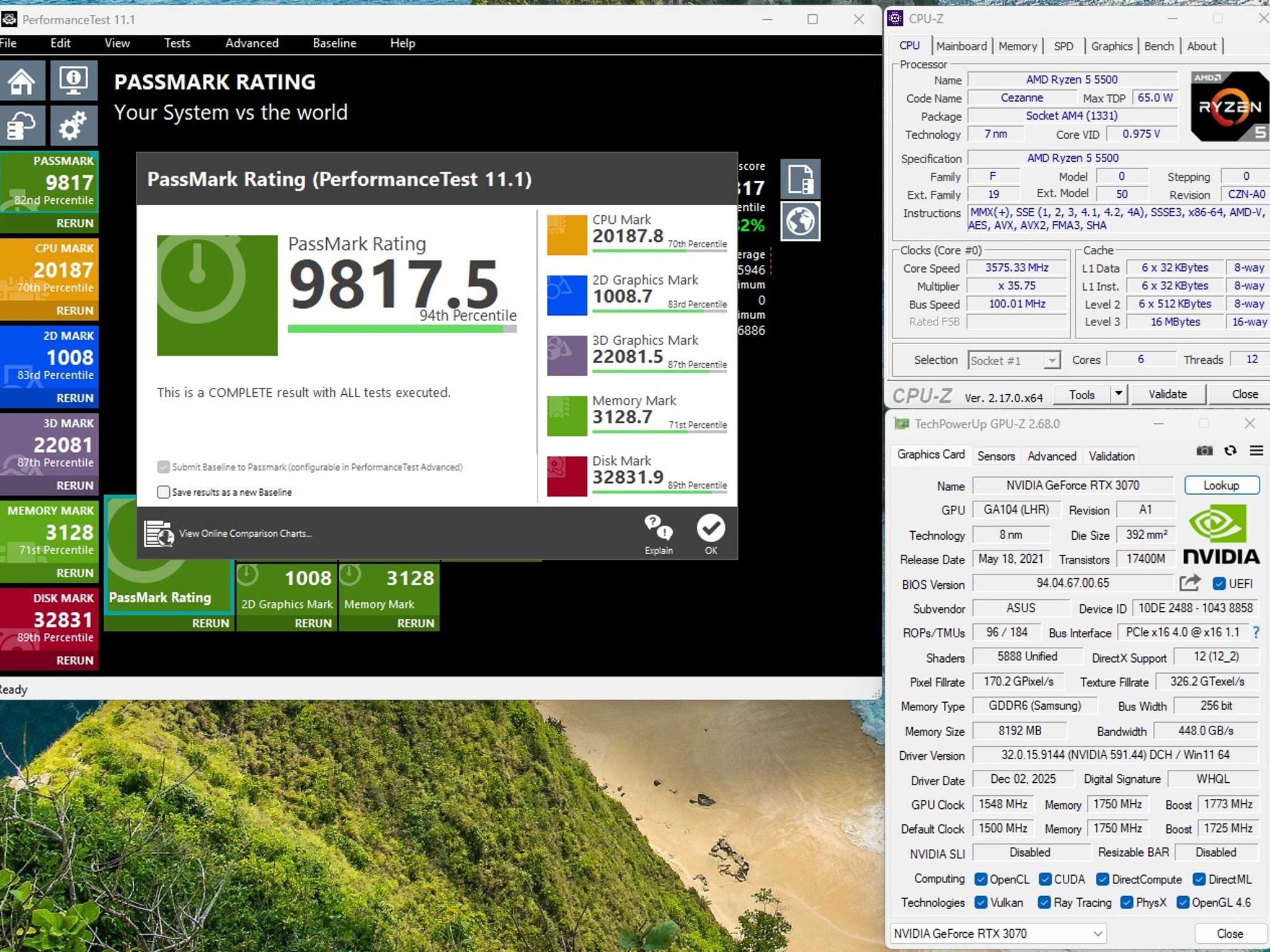This screenshot has width=1270, height=952.
Task: Click the export results document icon
Action: tap(800, 179)
